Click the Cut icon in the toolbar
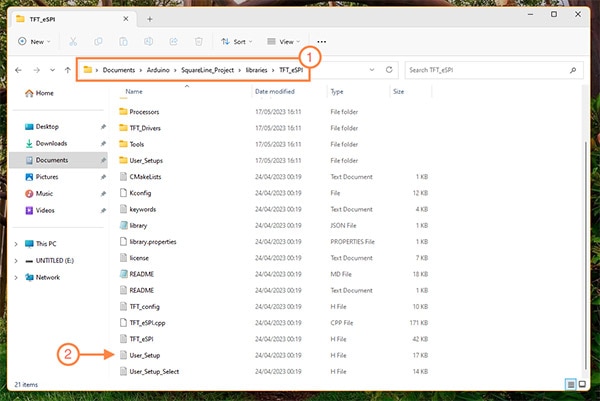Screen dimensions: 600x401 pos(74,42)
